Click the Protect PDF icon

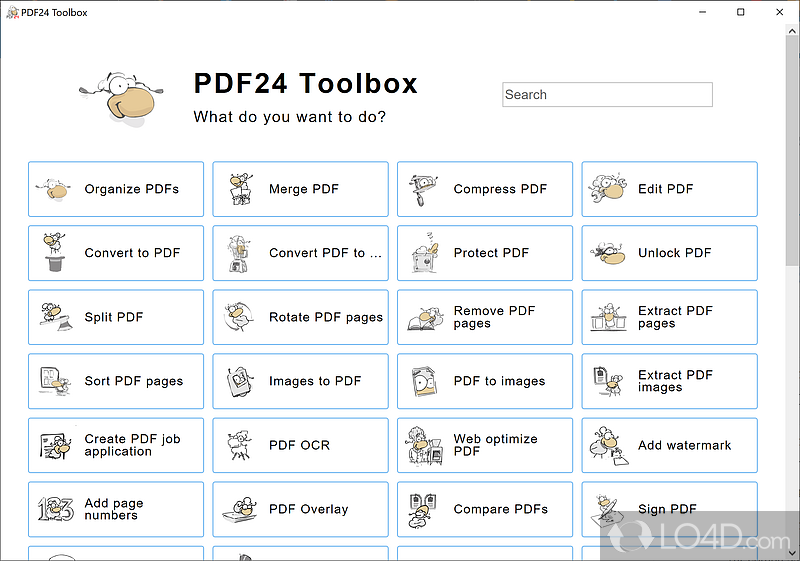point(423,253)
